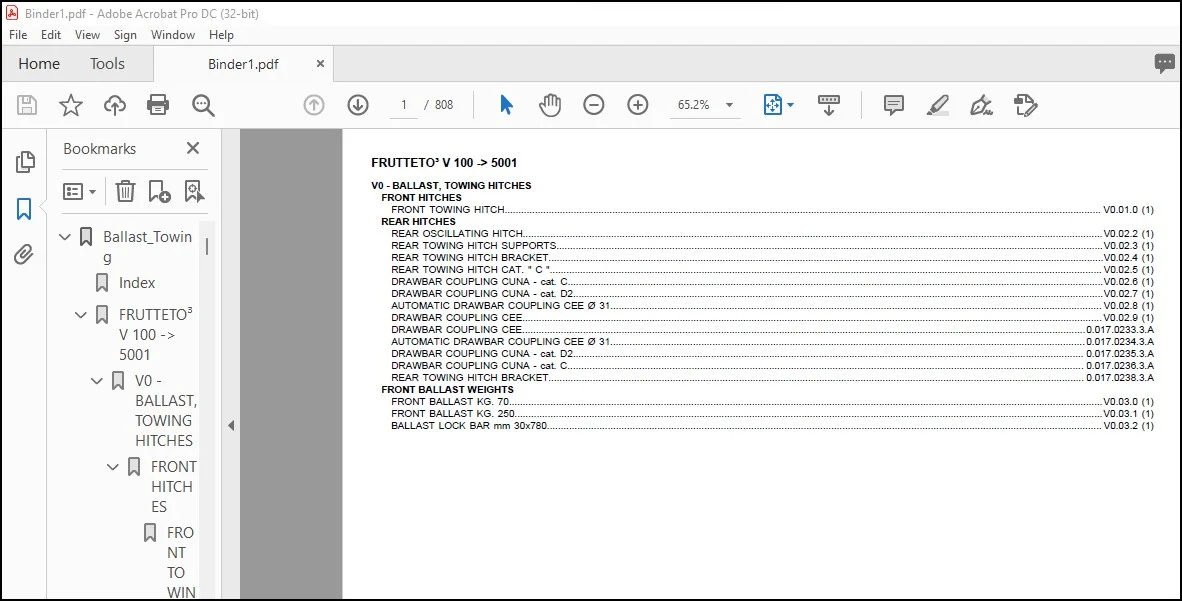Image resolution: width=1182 pixels, height=601 pixels.
Task: Zoom out with minus button
Action: pos(594,105)
